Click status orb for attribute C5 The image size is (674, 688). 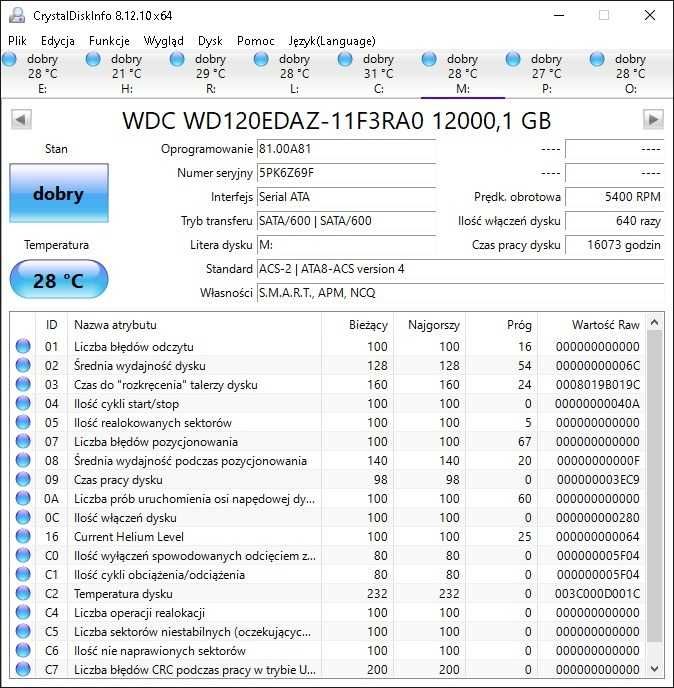tap(23, 631)
